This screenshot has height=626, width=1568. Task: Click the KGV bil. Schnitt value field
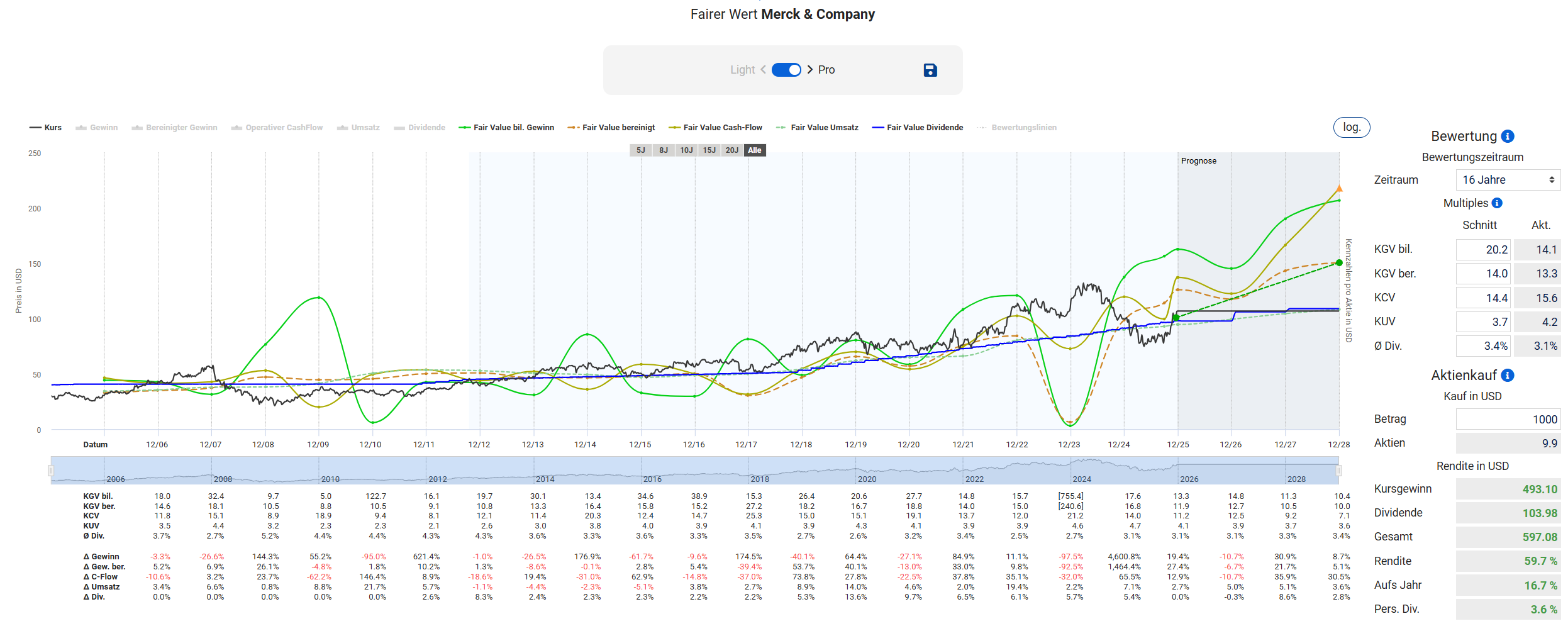click(1482, 250)
